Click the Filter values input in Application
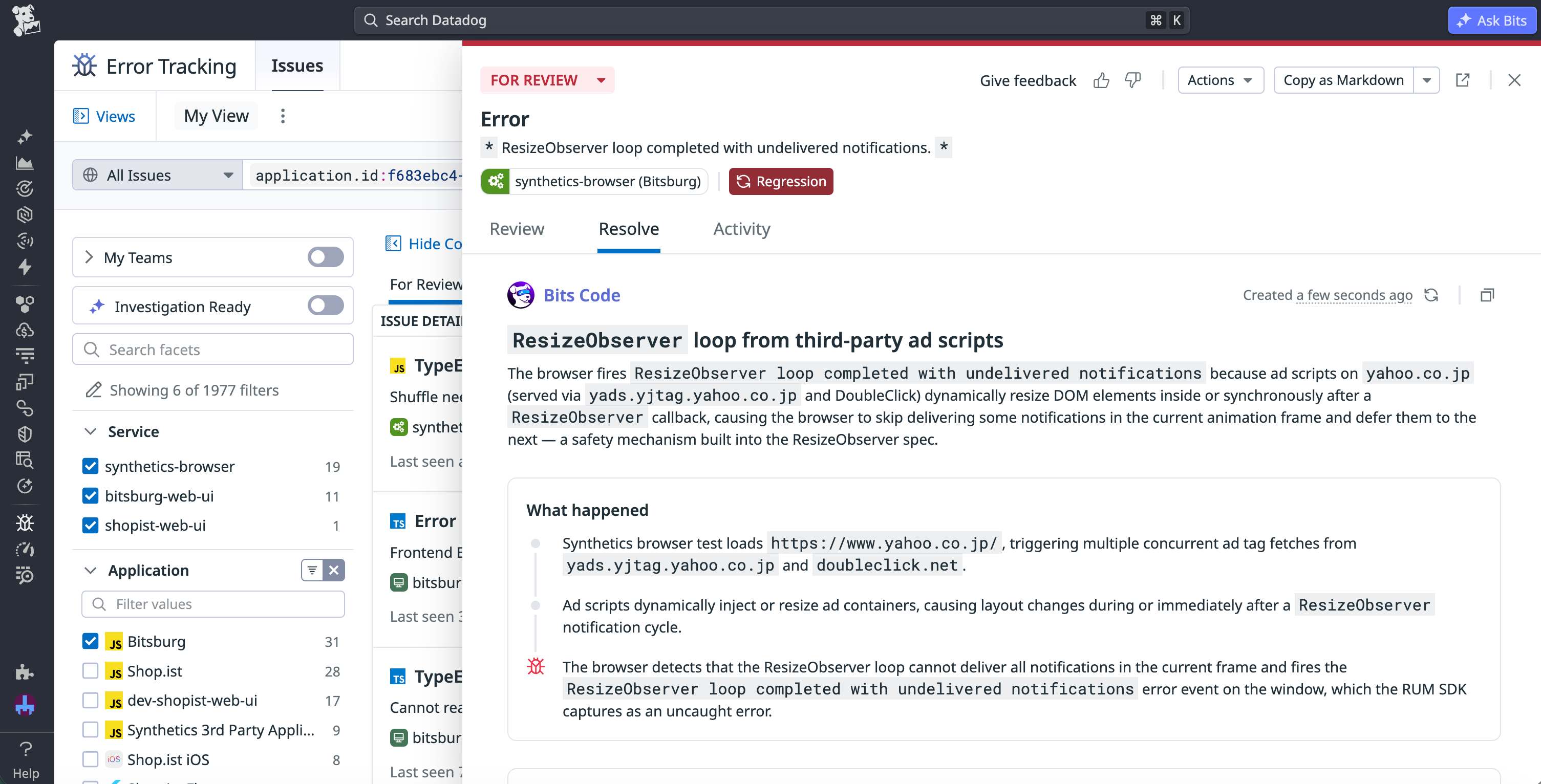 click(213, 604)
